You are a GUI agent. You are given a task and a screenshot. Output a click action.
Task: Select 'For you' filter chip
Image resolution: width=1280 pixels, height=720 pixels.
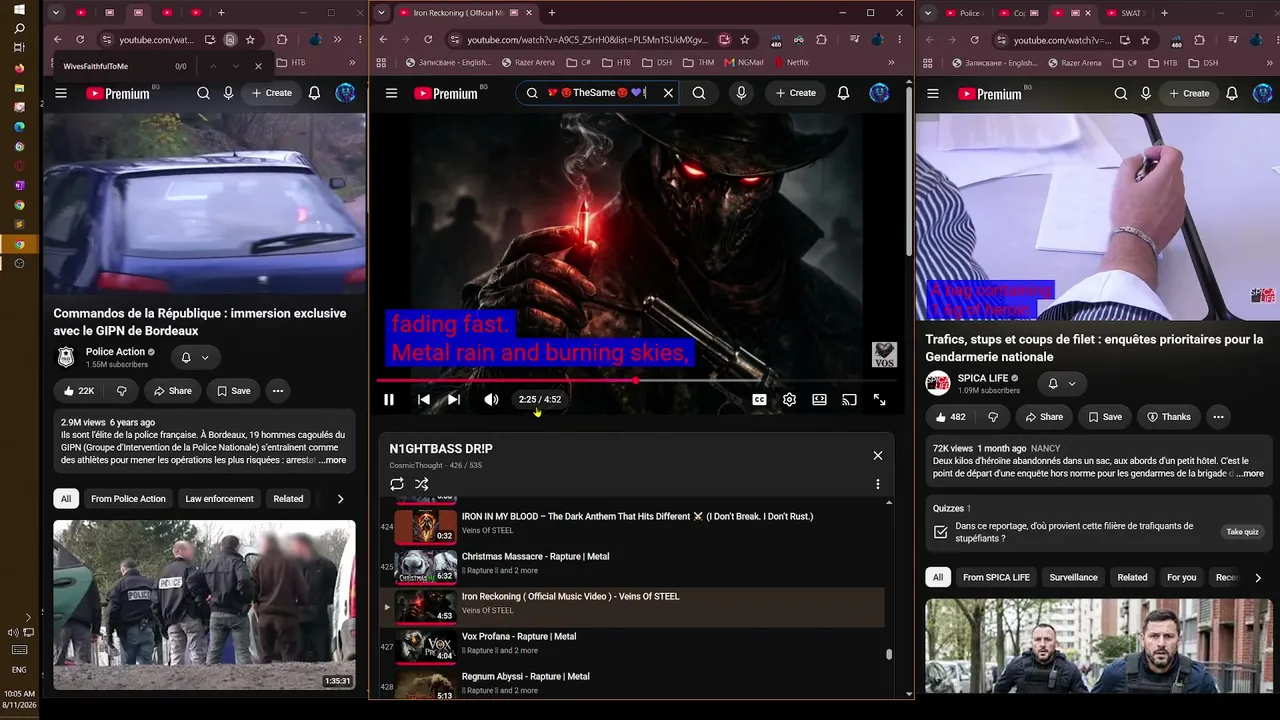pos(1181,577)
